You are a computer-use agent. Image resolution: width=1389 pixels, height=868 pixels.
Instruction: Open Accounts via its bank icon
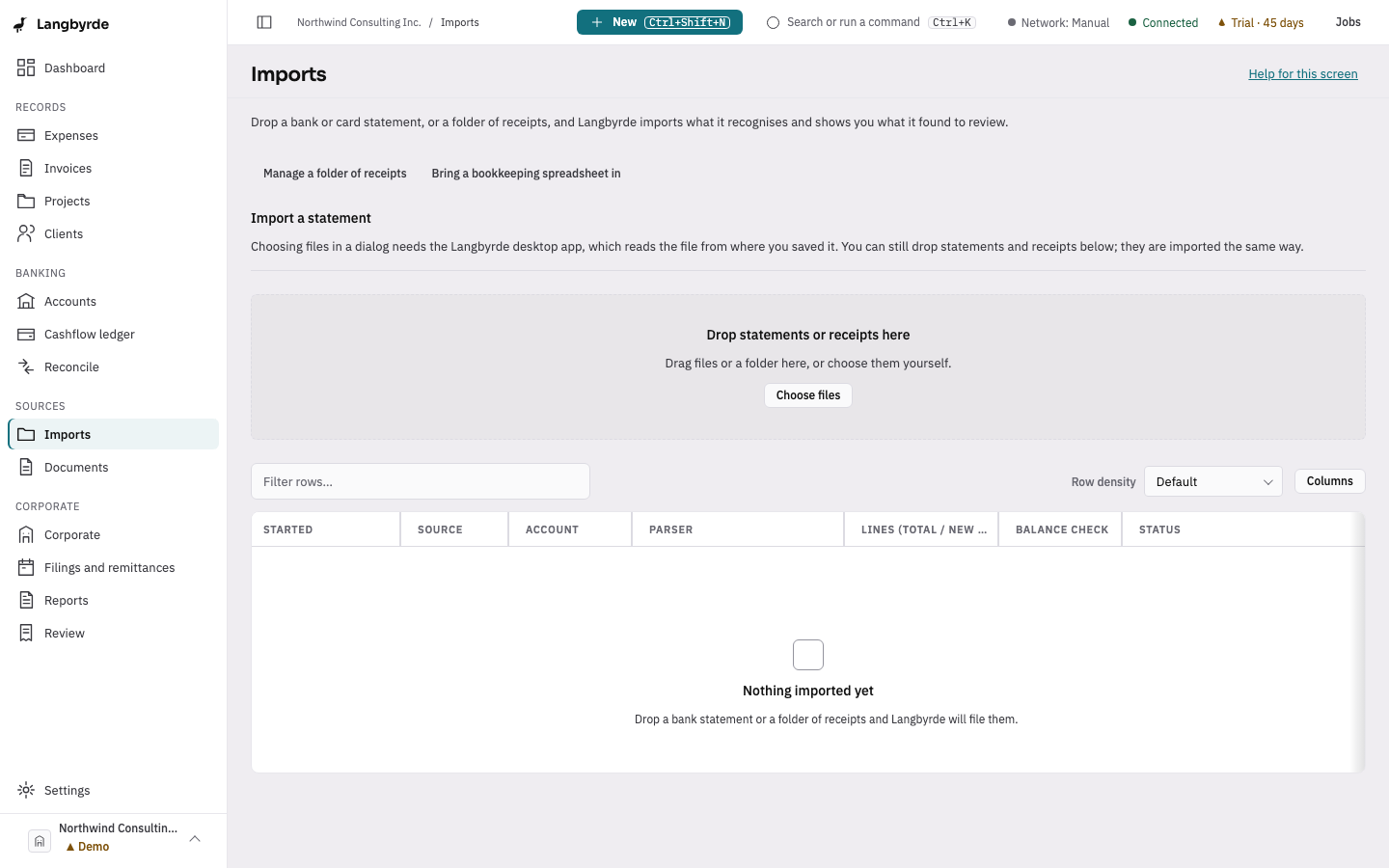tap(26, 301)
